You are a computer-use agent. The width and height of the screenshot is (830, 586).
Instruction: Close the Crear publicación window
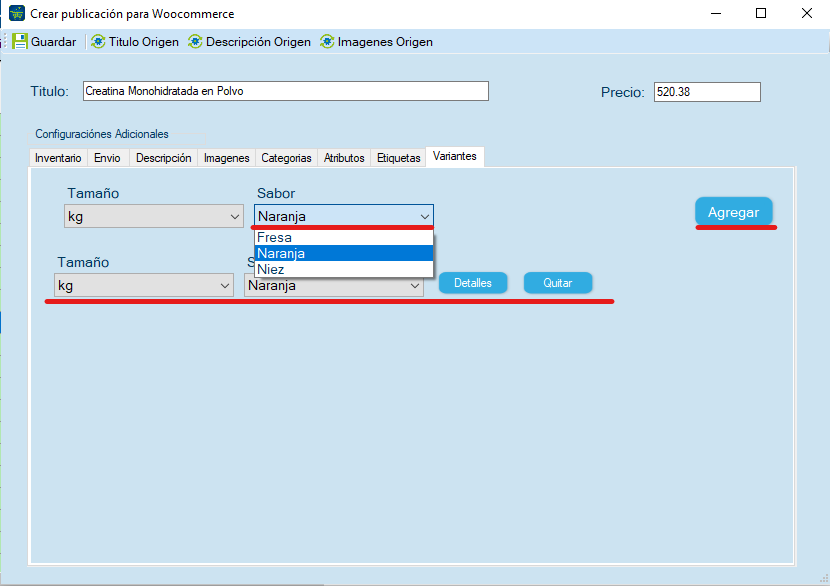(x=807, y=13)
